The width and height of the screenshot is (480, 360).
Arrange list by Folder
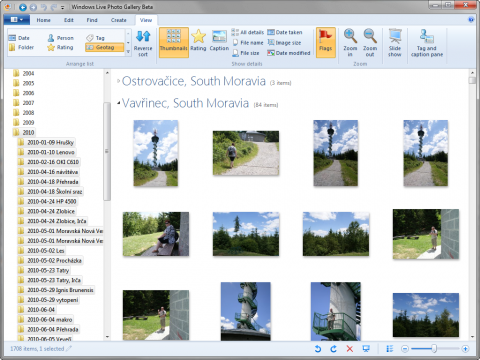(x=22, y=47)
